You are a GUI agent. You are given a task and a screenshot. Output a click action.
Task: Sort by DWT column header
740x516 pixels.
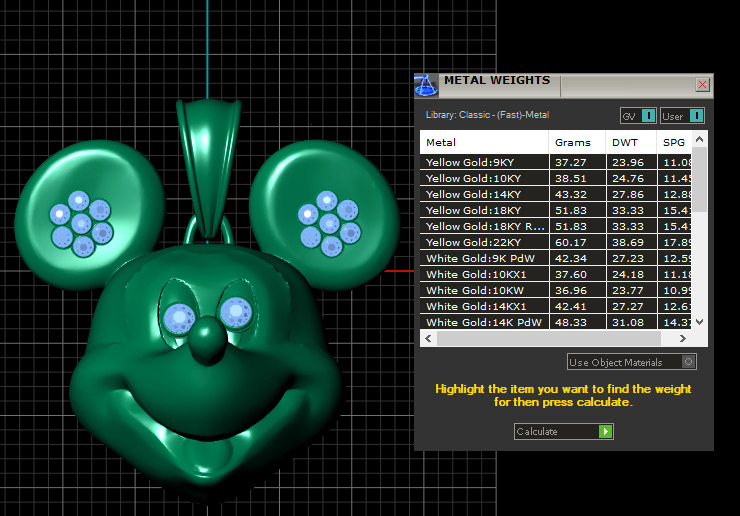(631, 142)
